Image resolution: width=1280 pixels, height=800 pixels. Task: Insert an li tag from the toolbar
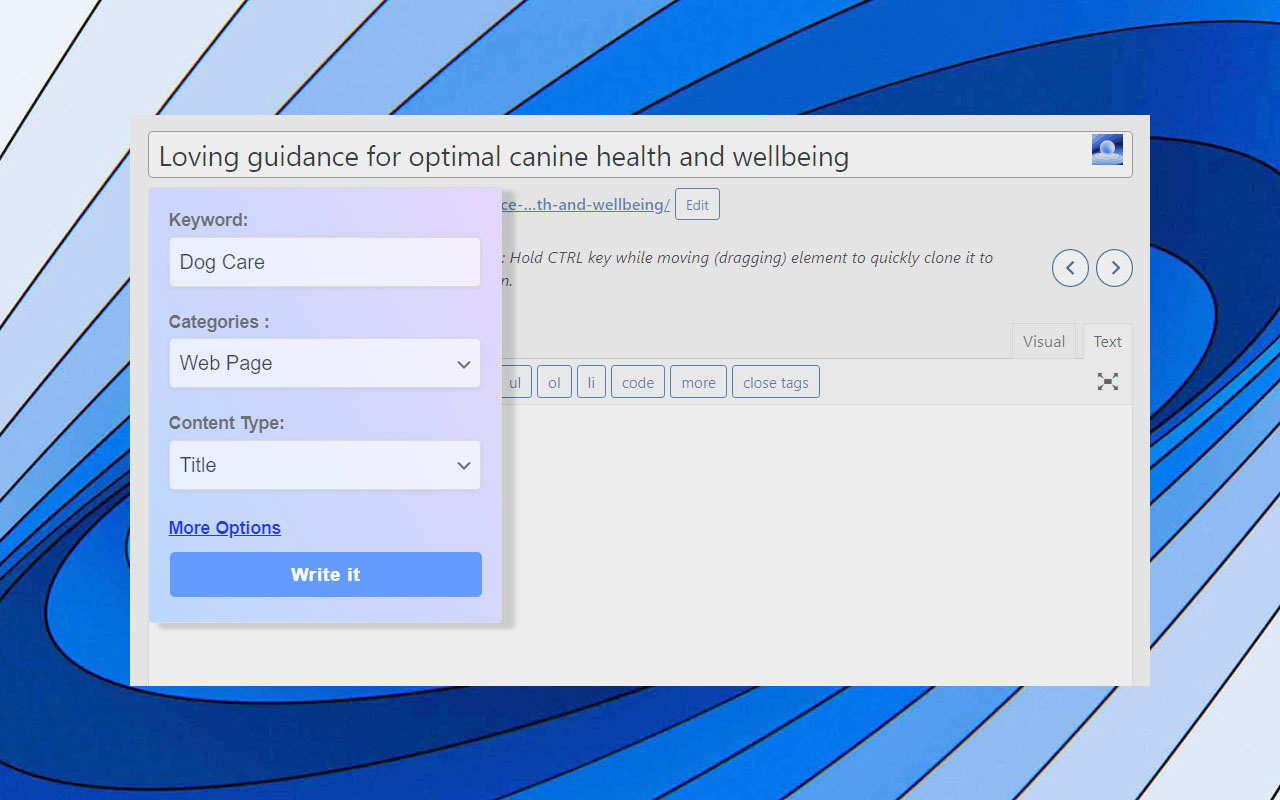pyautogui.click(x=591, y=383)
